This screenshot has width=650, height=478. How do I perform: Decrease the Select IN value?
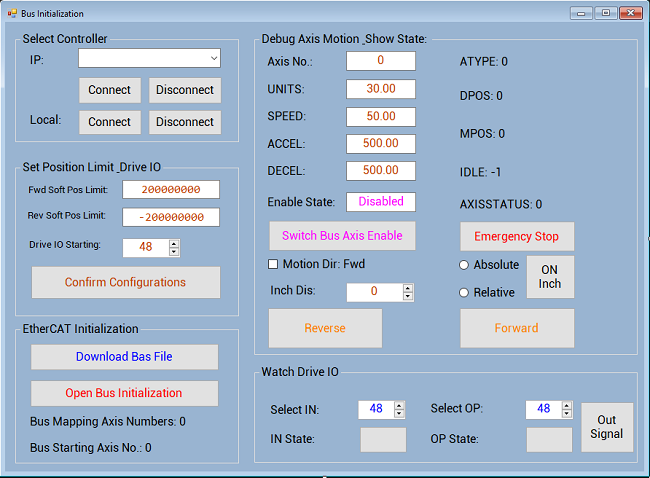399,413
